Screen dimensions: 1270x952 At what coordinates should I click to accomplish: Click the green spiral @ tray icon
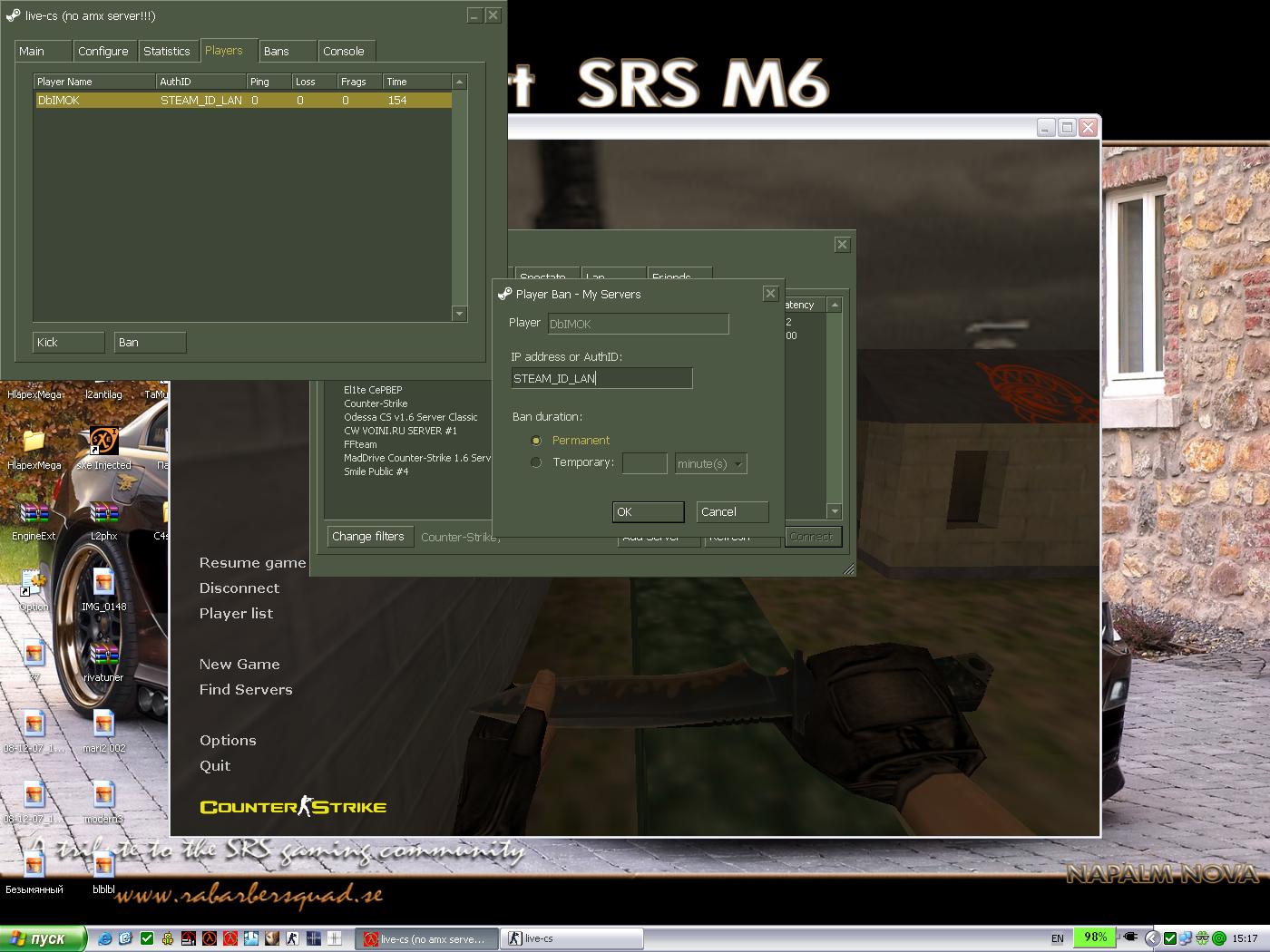click(1219, 938)
